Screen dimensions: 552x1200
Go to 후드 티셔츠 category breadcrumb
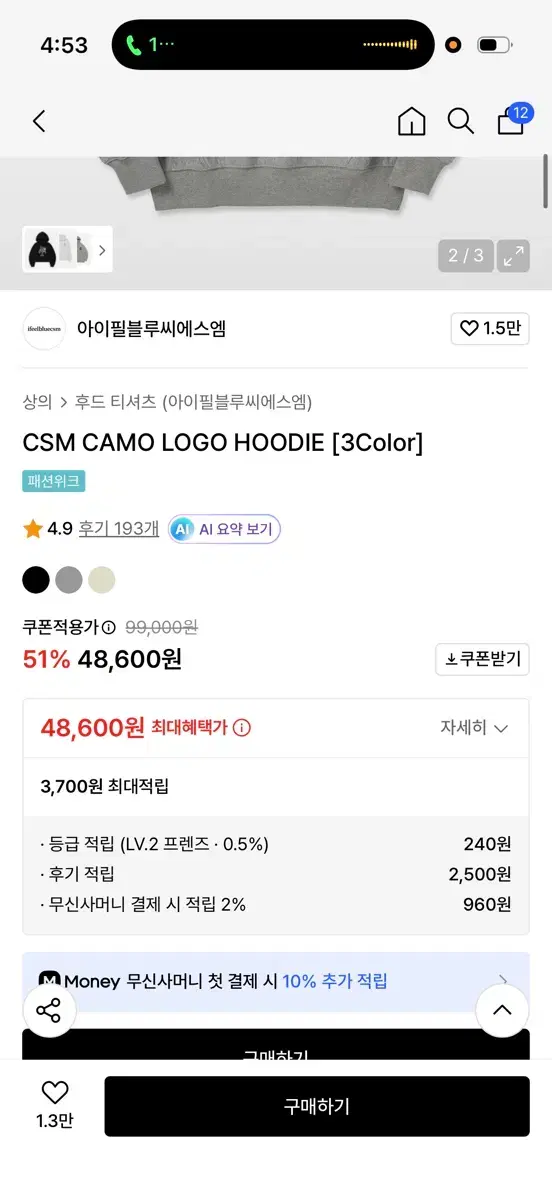pyautogui.click(x=116, y=402)
